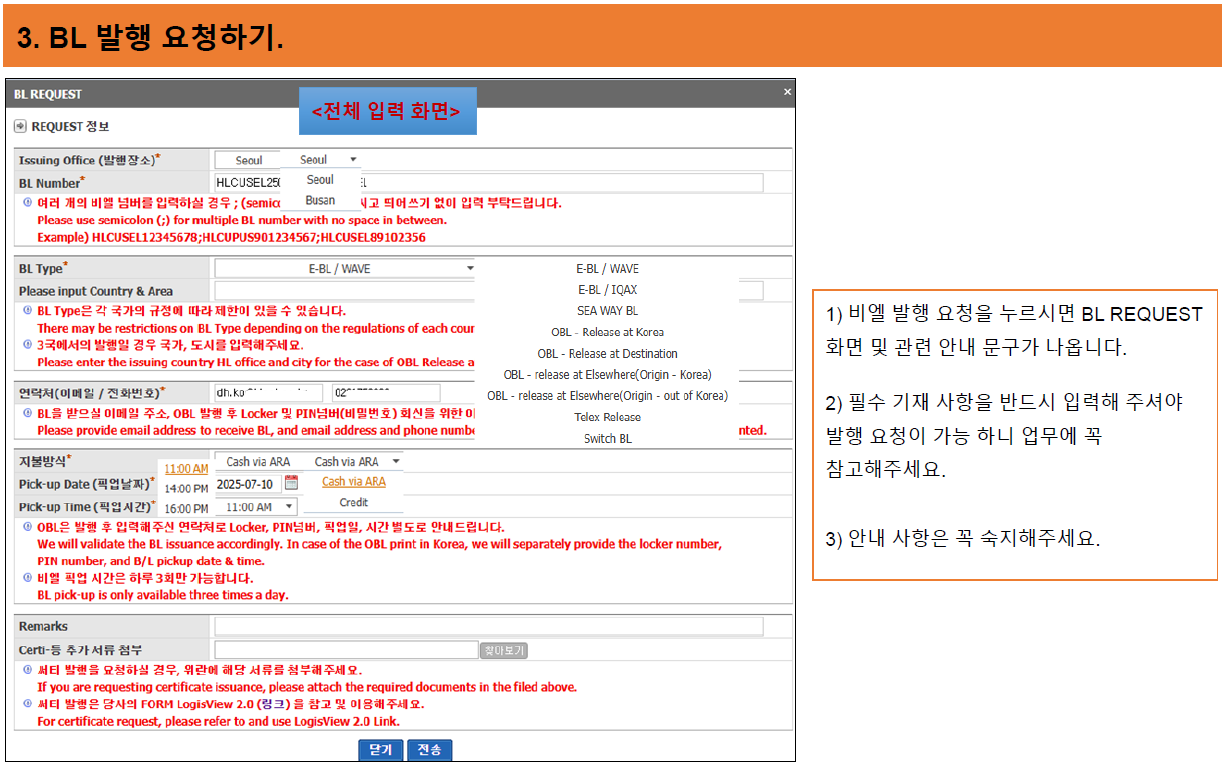Screen dimensions: 1222x766
Task: Open the calendar picker beside Pick-up Date
Action: pyautogui.click(x=292, y=483)
